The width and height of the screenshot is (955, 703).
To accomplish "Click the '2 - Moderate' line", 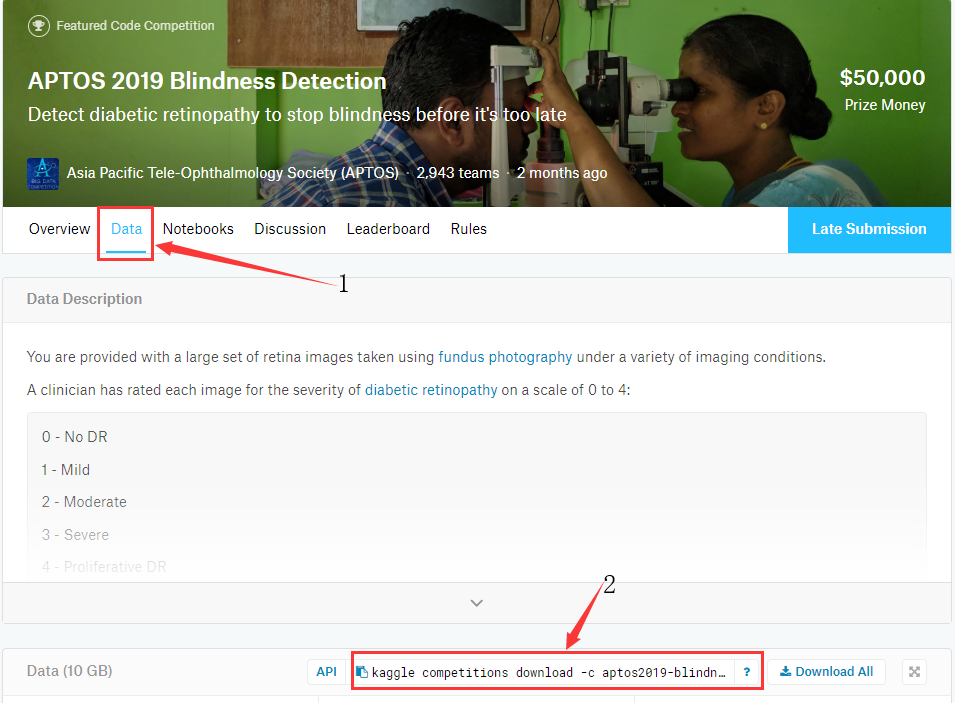I will click(x=84, y=502).
